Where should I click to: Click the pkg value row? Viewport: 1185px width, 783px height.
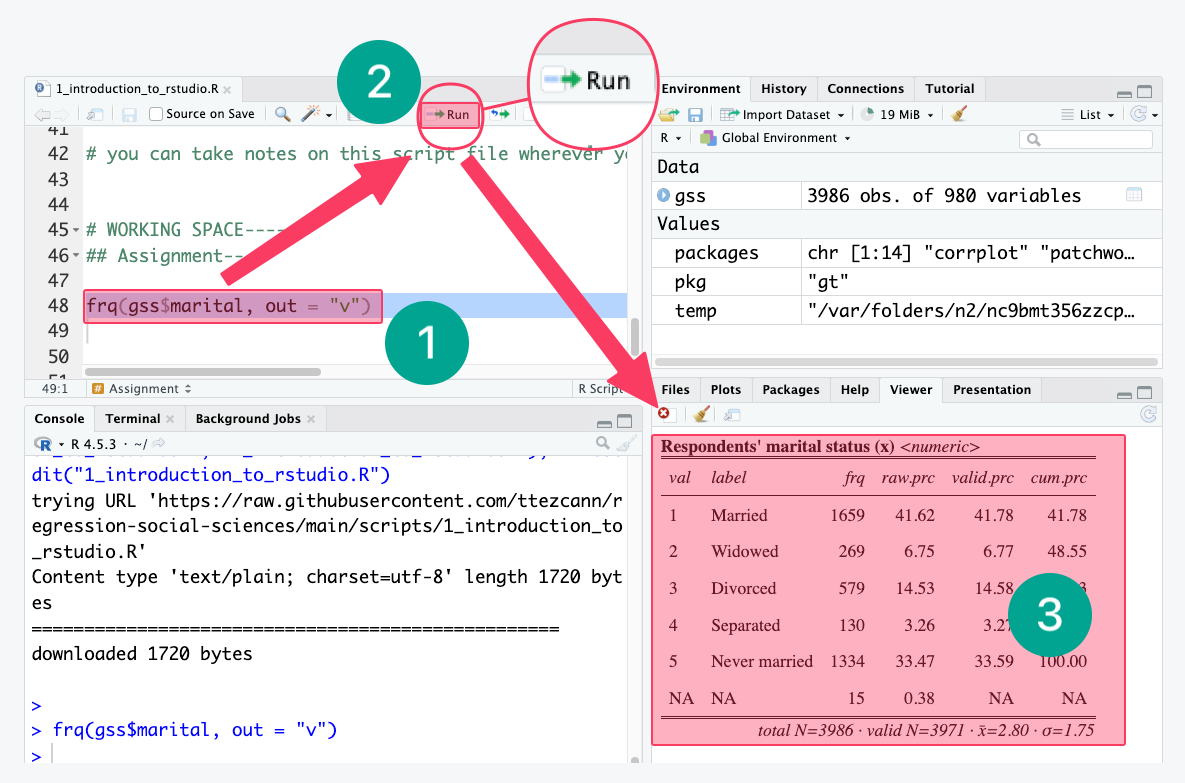(x=907, y=282)
